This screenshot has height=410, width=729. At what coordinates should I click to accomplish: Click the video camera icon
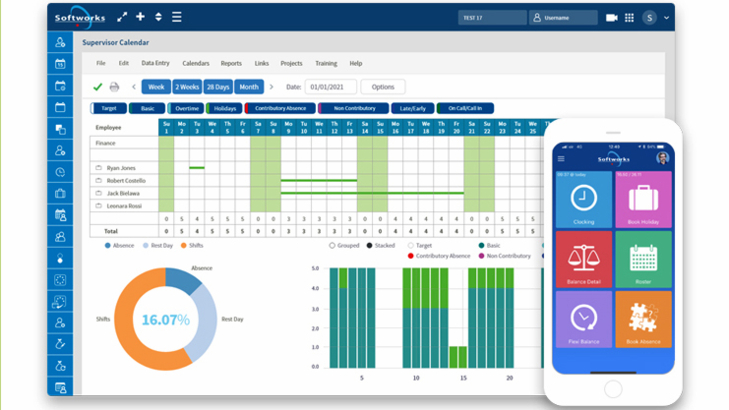[x=611, y=17]
